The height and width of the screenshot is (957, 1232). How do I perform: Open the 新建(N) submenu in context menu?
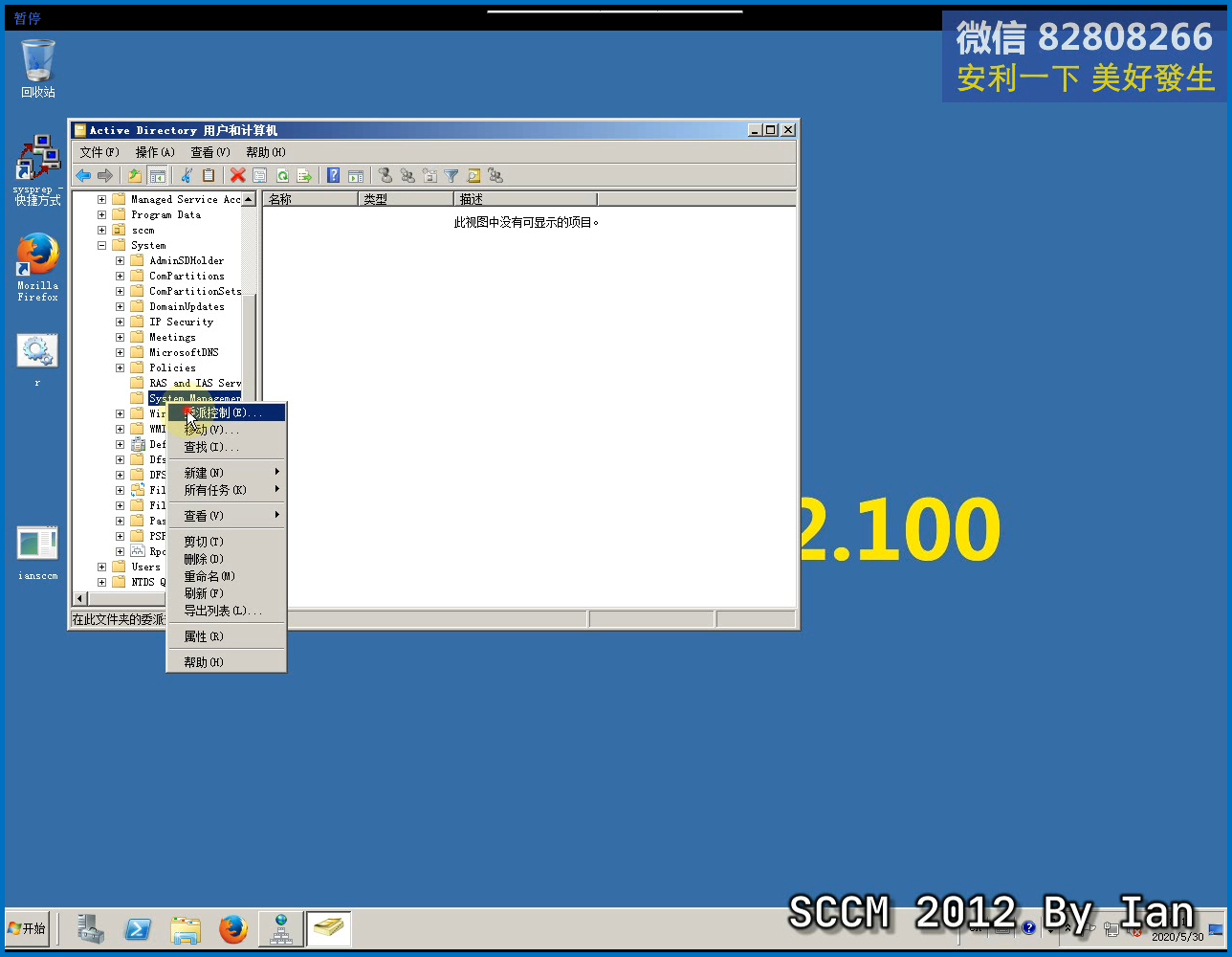(227, 473)
